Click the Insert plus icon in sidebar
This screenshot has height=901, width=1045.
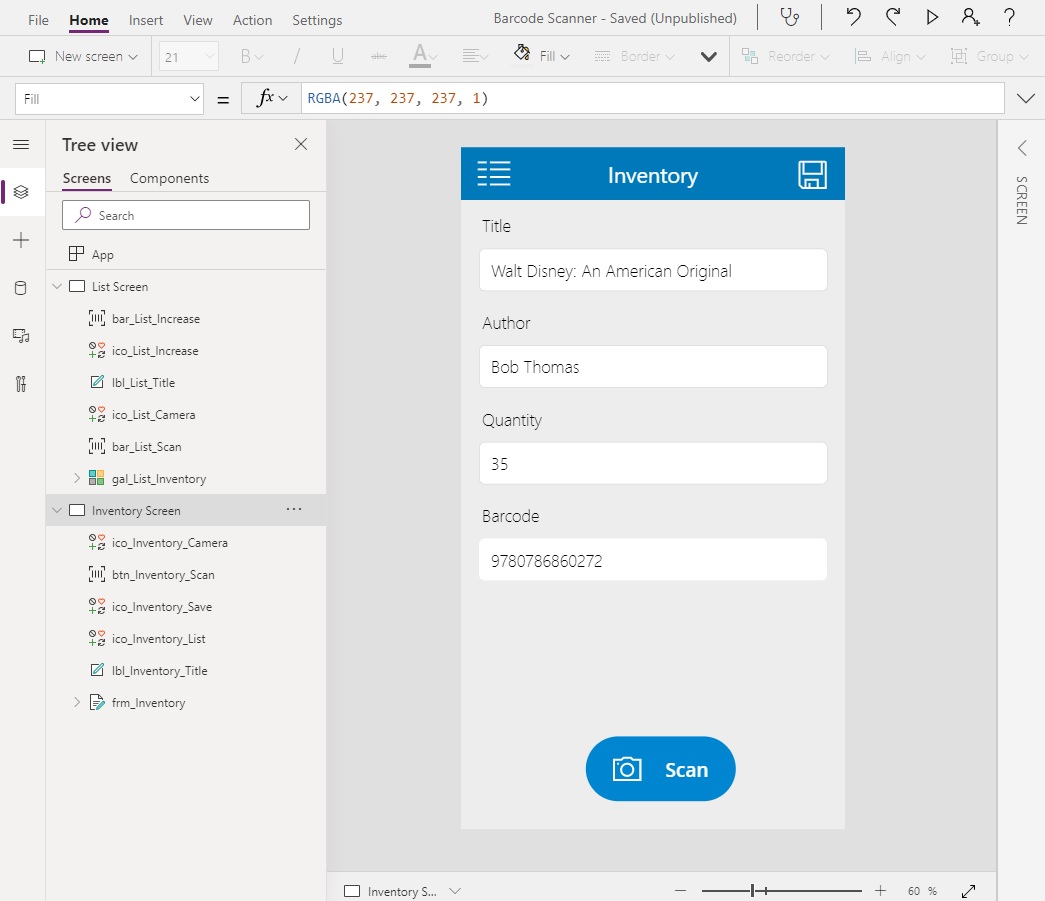pos(21,241)
